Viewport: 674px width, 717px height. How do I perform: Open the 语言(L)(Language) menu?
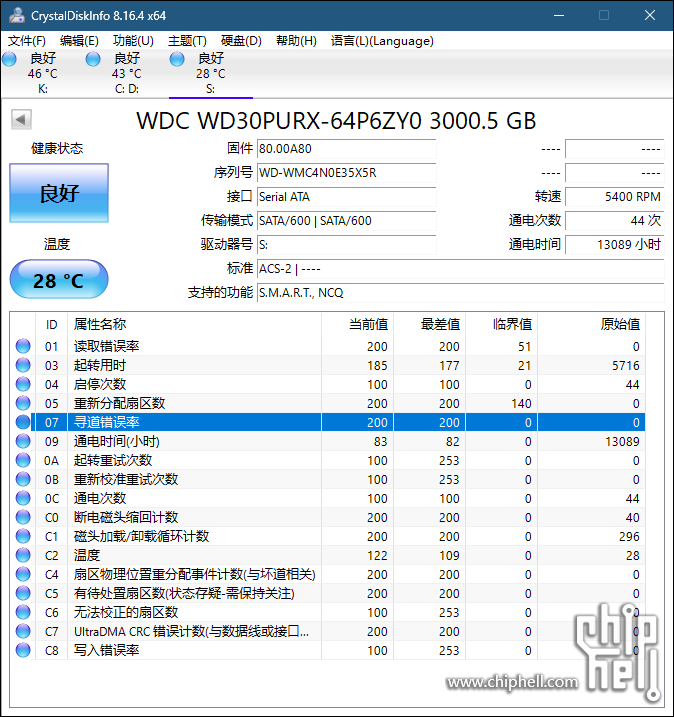pyautogui.click(x=382, y=41)
